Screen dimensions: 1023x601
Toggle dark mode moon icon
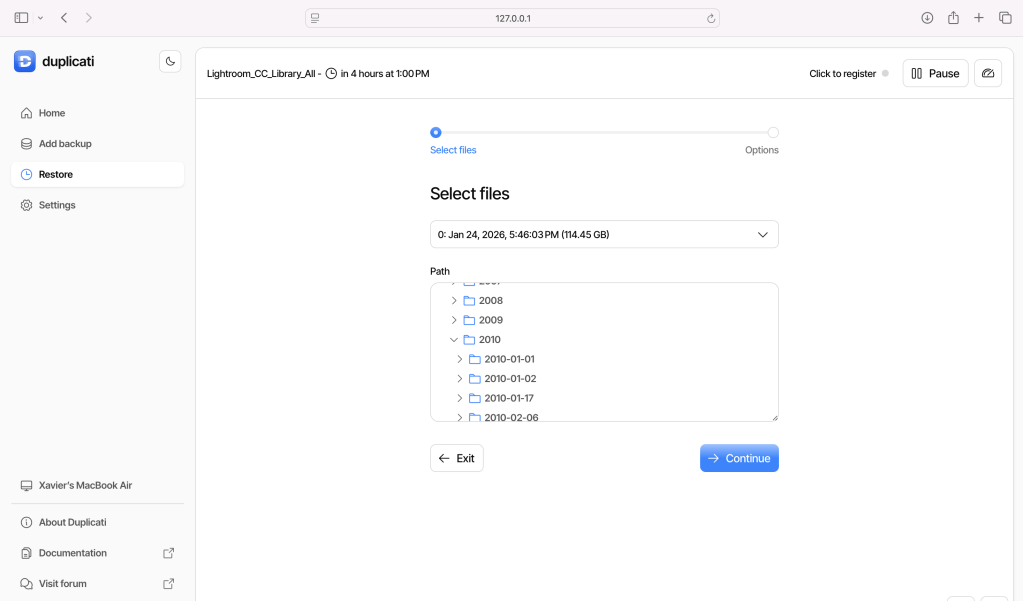(x=170, y=61)
